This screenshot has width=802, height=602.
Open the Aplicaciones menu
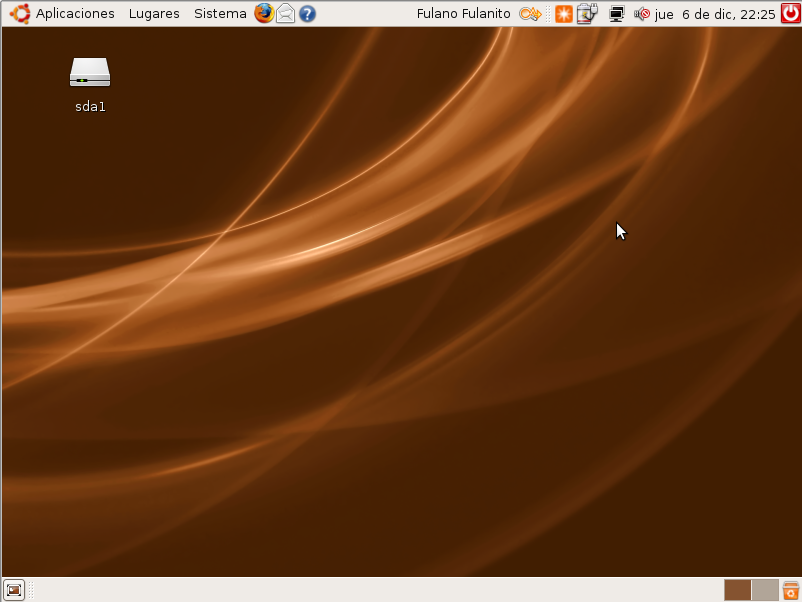click(x=75, y=14)
